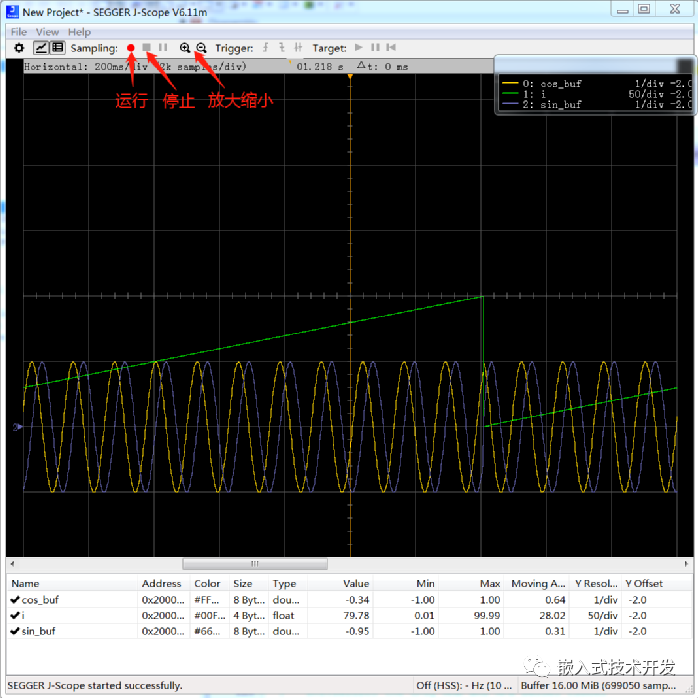Switch to table view icon
The width and height of the screenshot is (698, 698).
pyautogui.click(x=57, y=48)
